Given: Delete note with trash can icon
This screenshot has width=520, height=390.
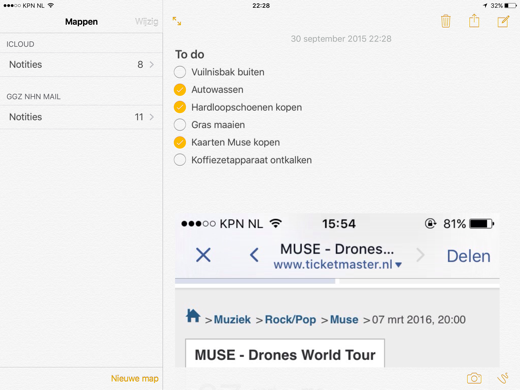Looking at the screenshot, I should point(445,21).
